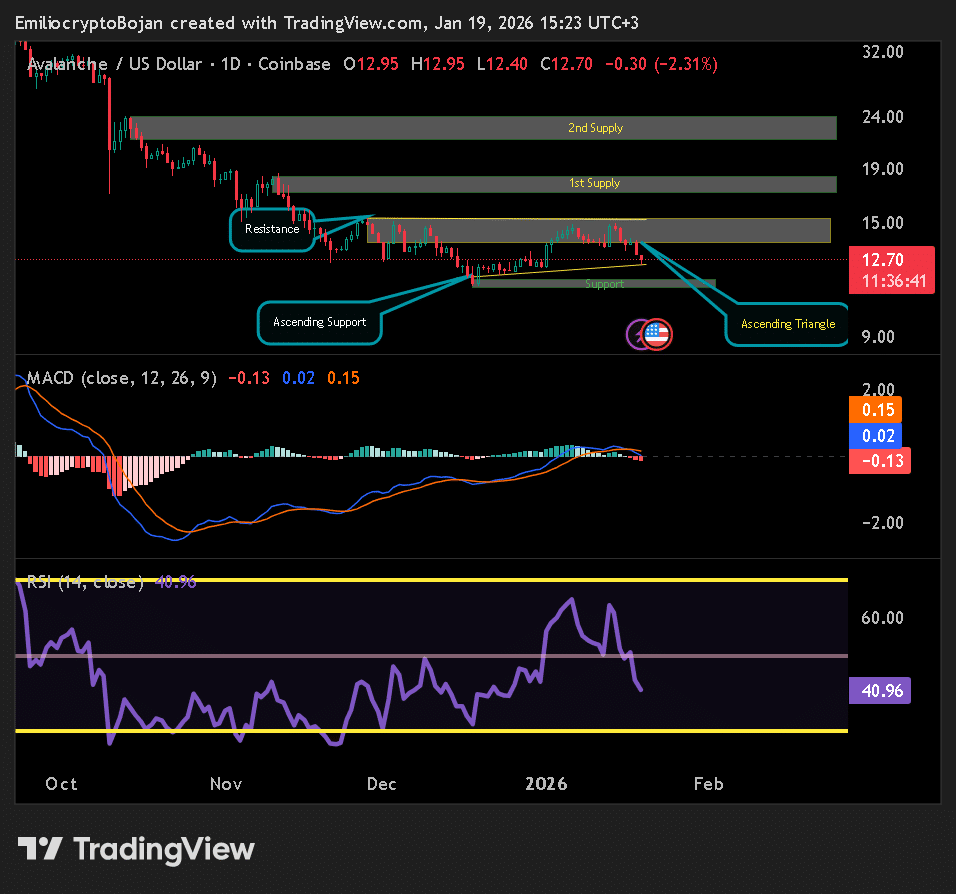Screen dimensions: 956x894
Task: Click the RSI 60.00 scale label
Action: tap(882, 618)
